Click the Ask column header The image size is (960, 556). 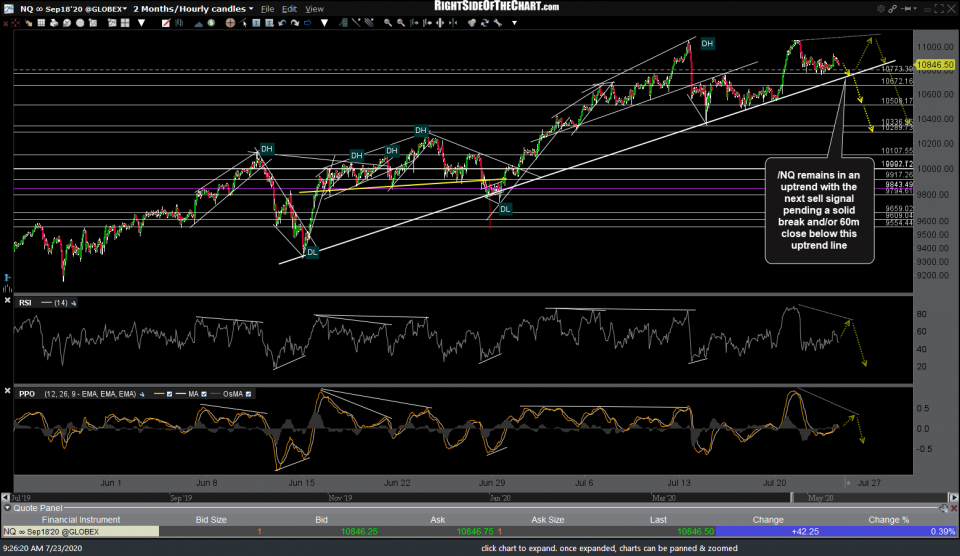pos(437,520)
